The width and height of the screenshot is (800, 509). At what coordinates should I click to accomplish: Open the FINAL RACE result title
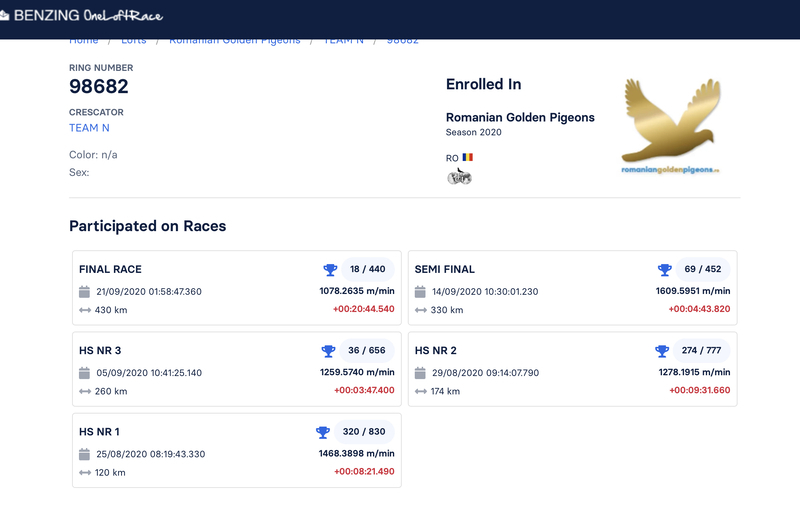pos(110,269)
